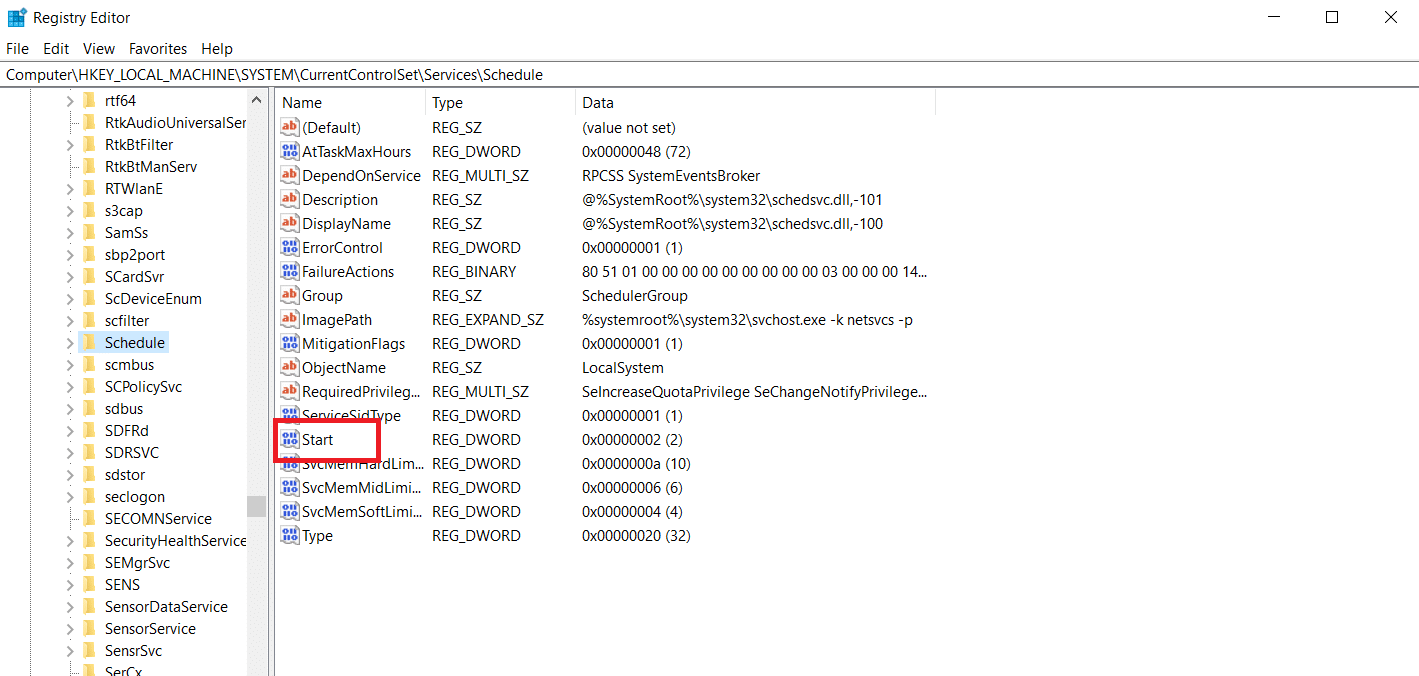This screenshot has width=1419, height=676.
Task: Click the DisplayName string value icon
Action: click(x=290, y=224)
